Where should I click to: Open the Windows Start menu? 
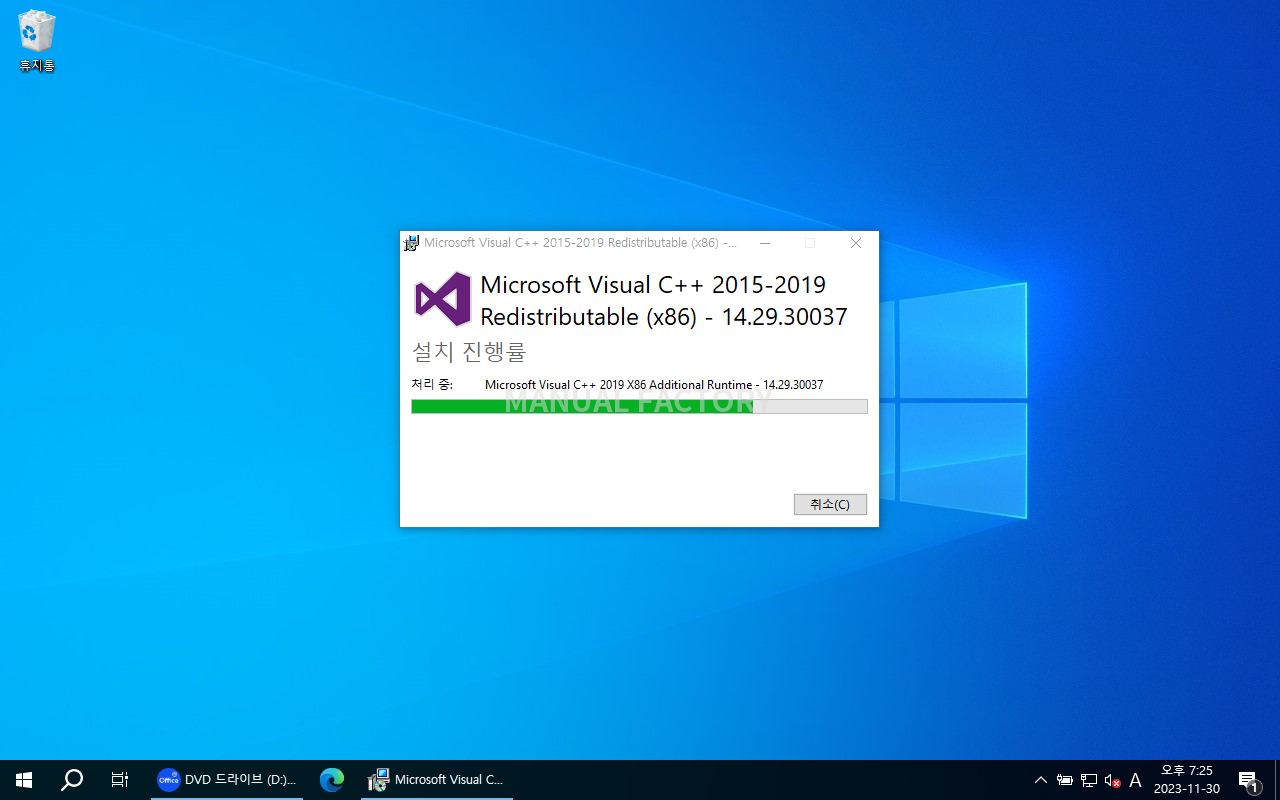tap(24, 780)
